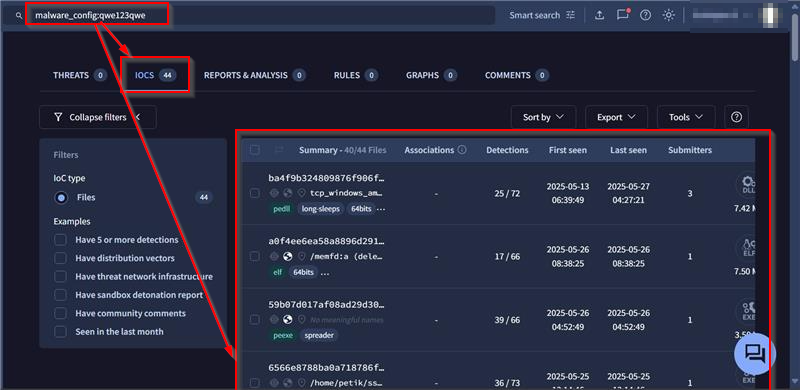Toggle the light/dark theme sun icon
The height and width of the screenshot is (390, 800).
click(x=668, y=15)
